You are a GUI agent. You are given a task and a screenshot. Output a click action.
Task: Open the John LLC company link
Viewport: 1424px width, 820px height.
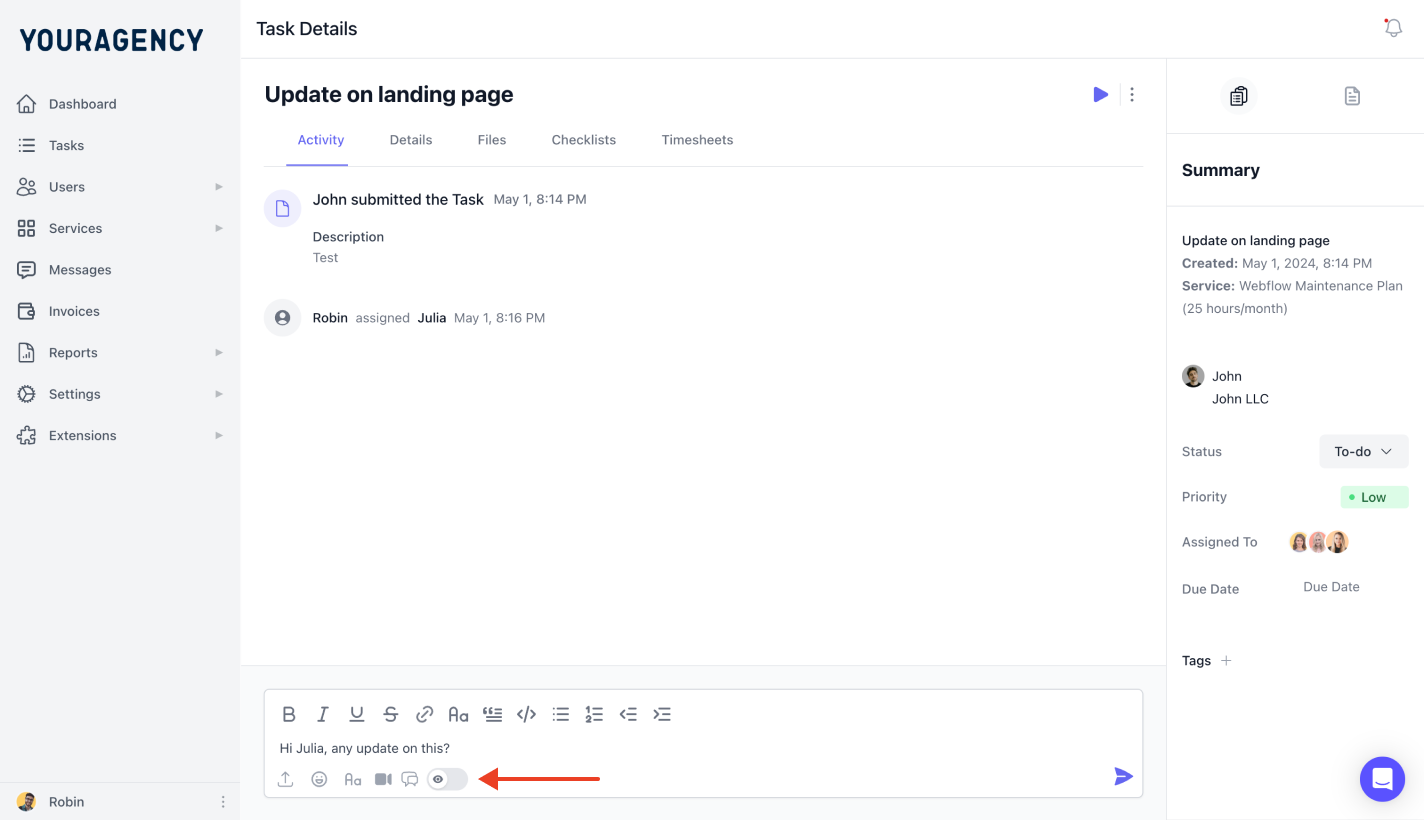pyautogui.click(x=1240, y=399)
